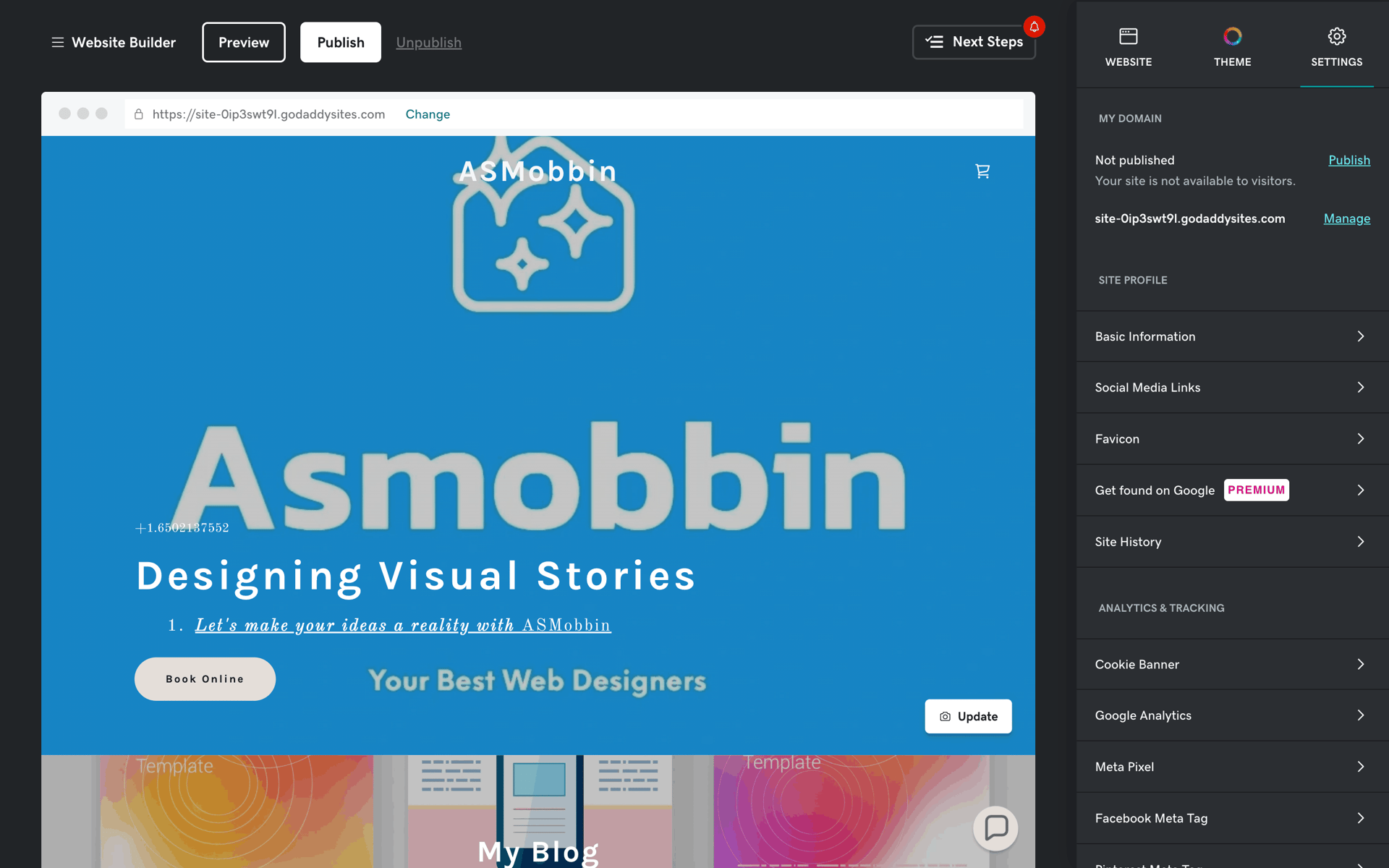Expand Facebook Meta Tag settings
The width and height of the screenshot is (1389, 868).
1233,818
